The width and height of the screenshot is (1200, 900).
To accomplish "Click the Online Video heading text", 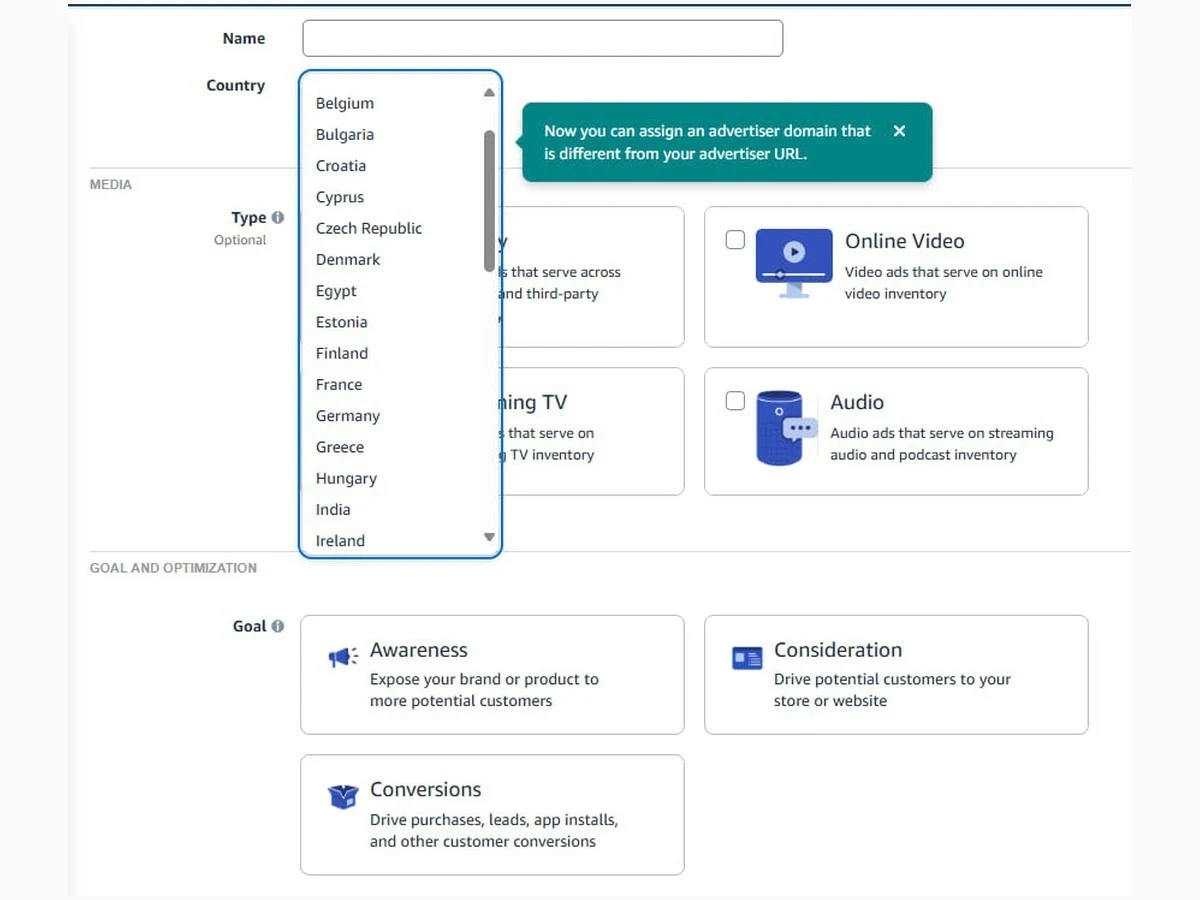I will (x=905, y=241).
